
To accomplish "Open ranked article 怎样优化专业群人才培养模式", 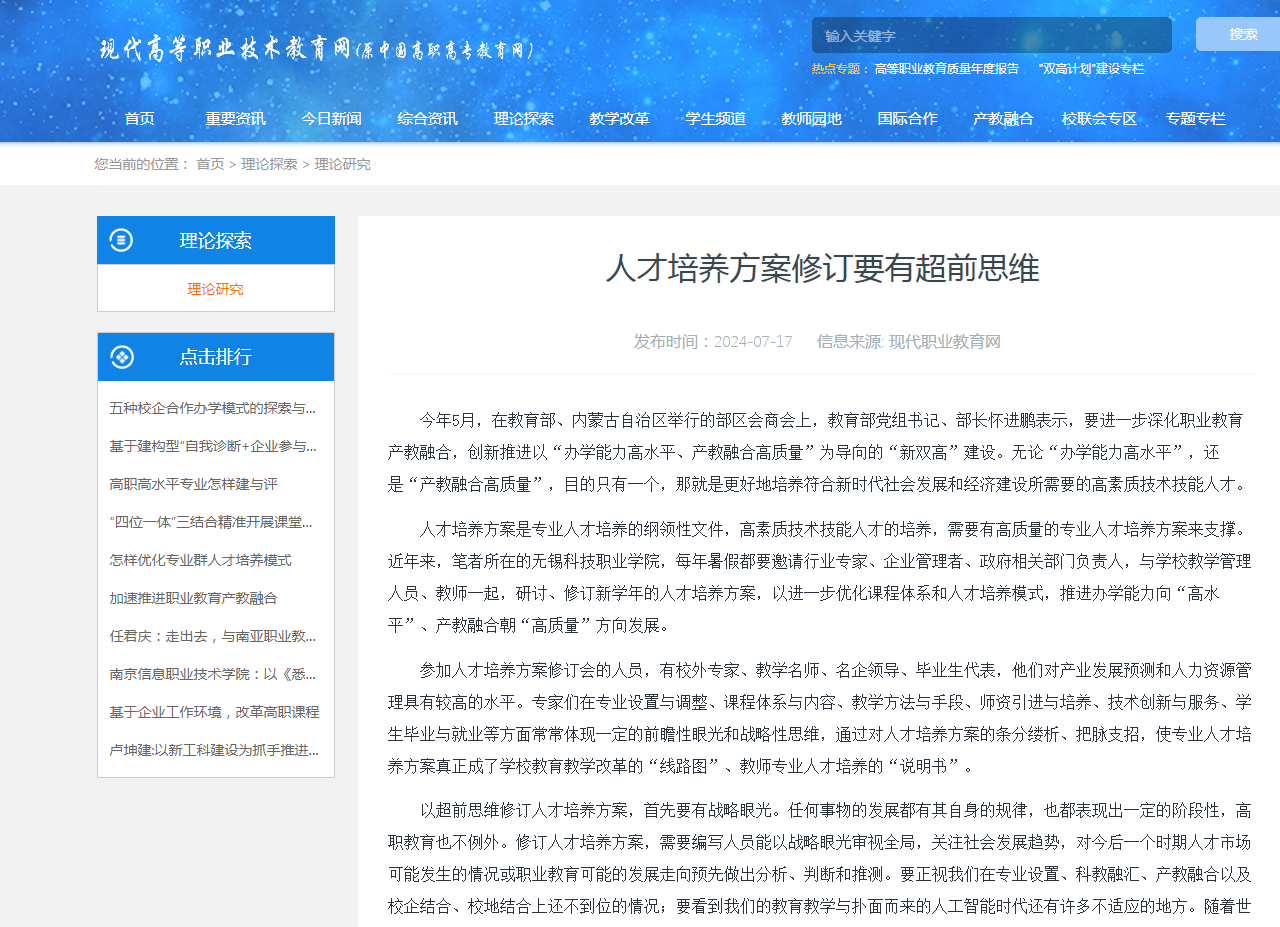I will pyautogui.click(x=200, y=560).
